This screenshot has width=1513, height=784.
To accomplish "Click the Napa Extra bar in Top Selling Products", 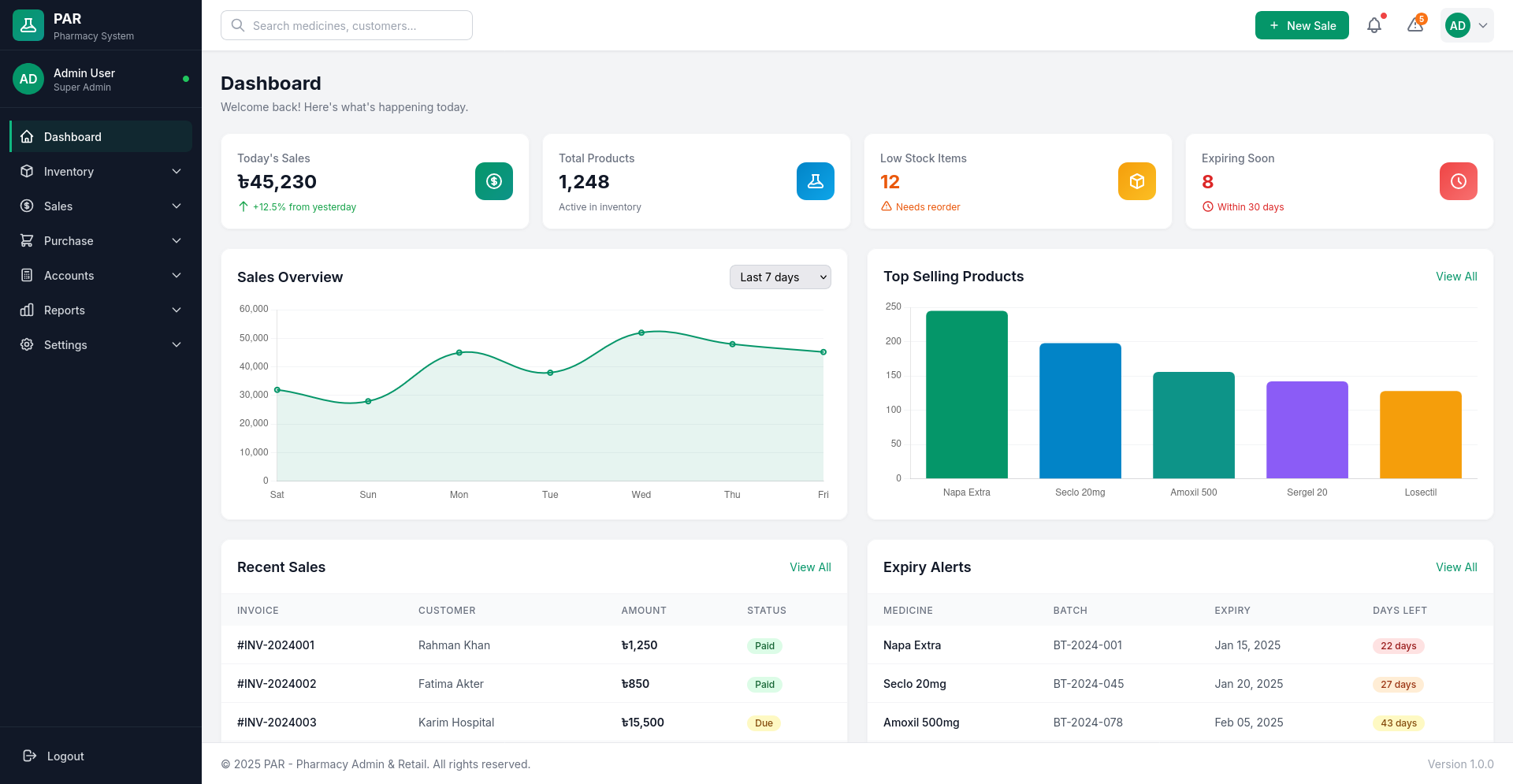I will (x=967, y=394).
